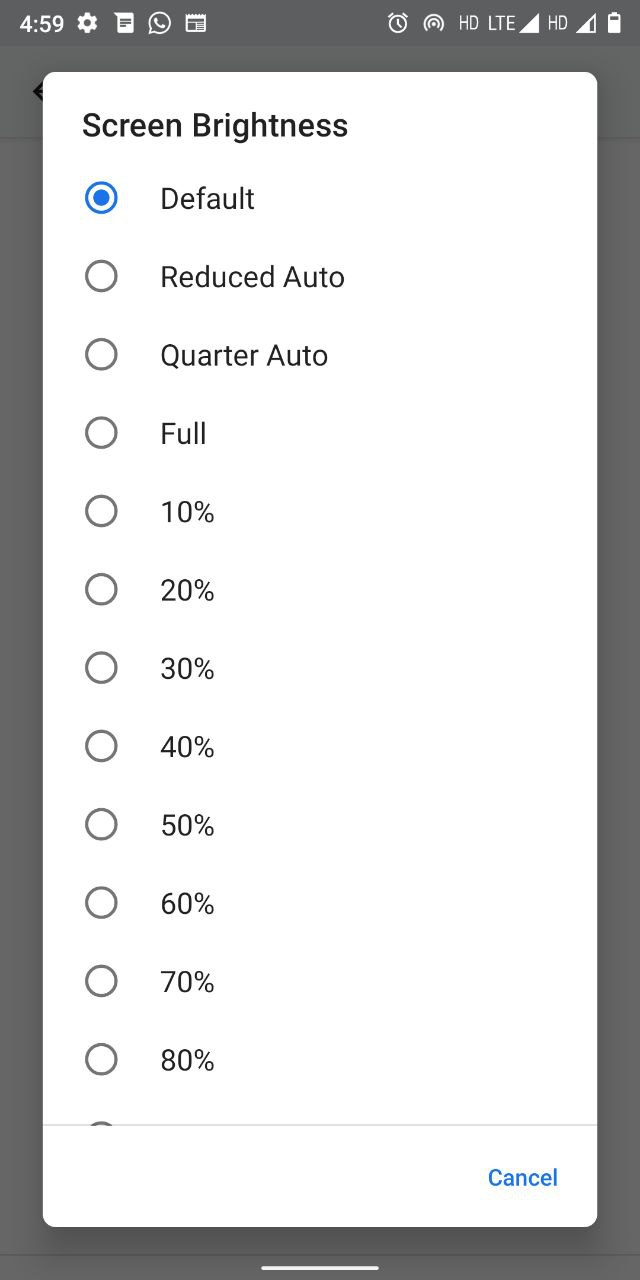Select the Default brightness radio button

point(101,198)
